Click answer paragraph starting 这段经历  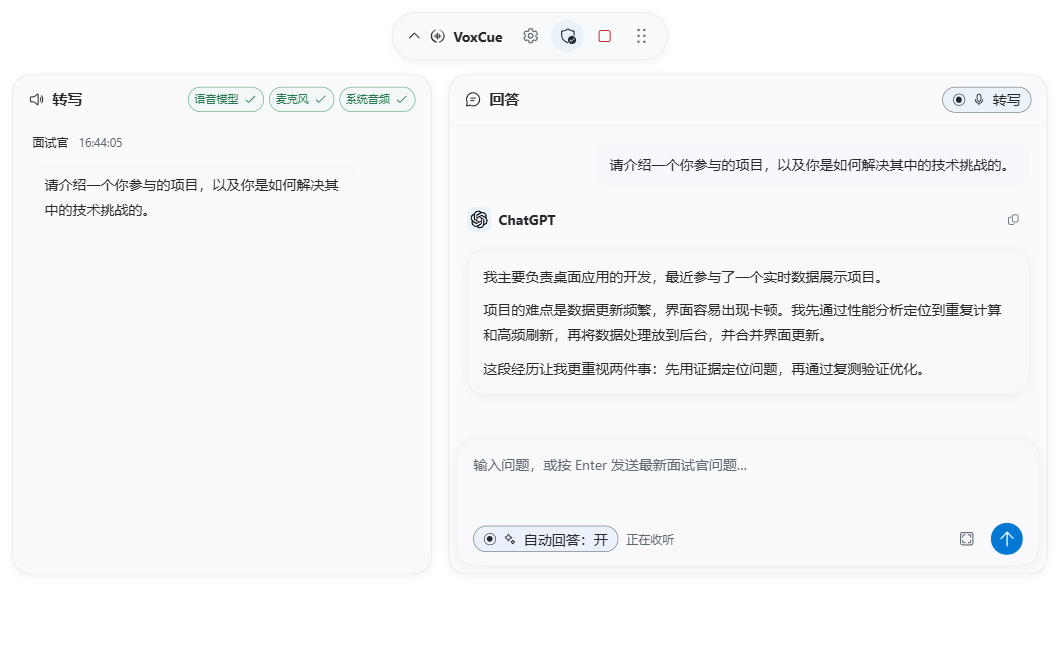click(x=704, y=369)
